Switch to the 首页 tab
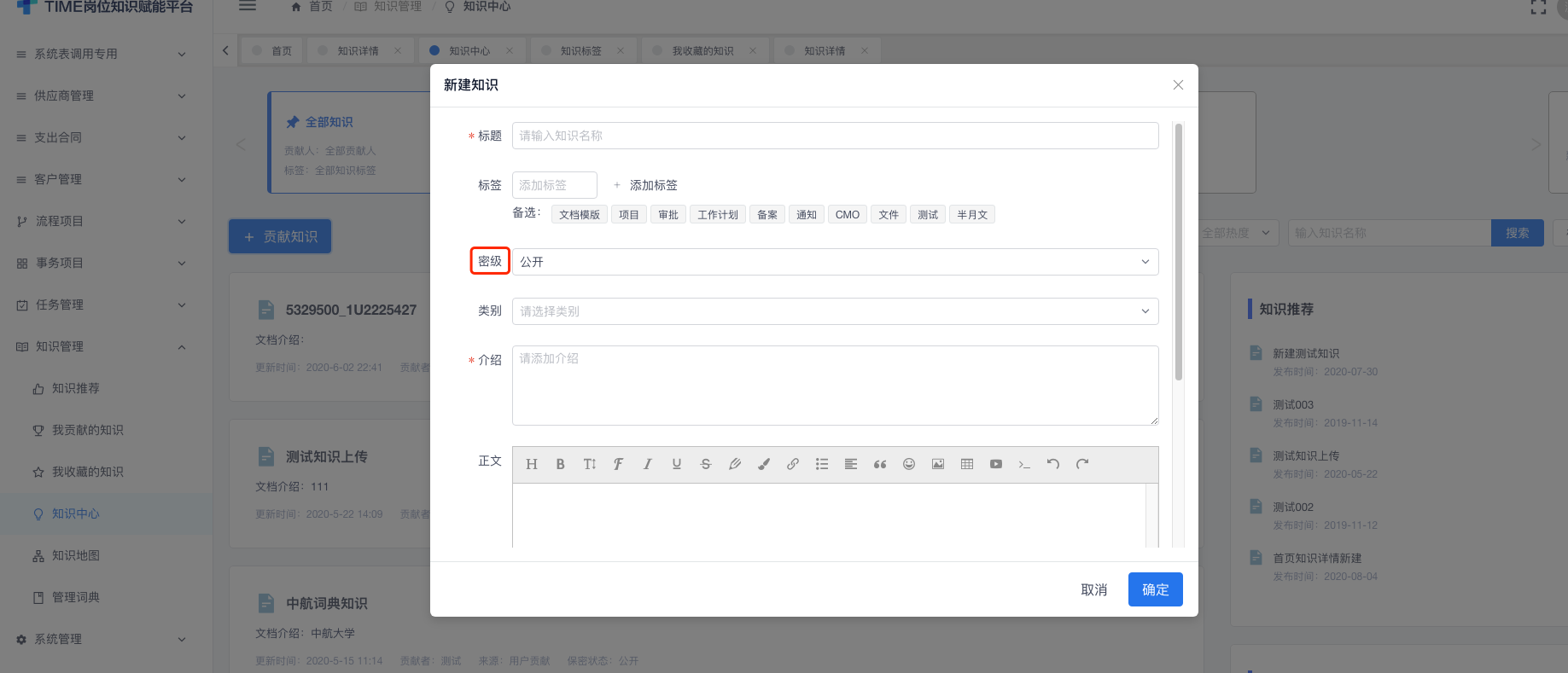The height and width of the screenshot is (673, 1568). coord(272,50)
